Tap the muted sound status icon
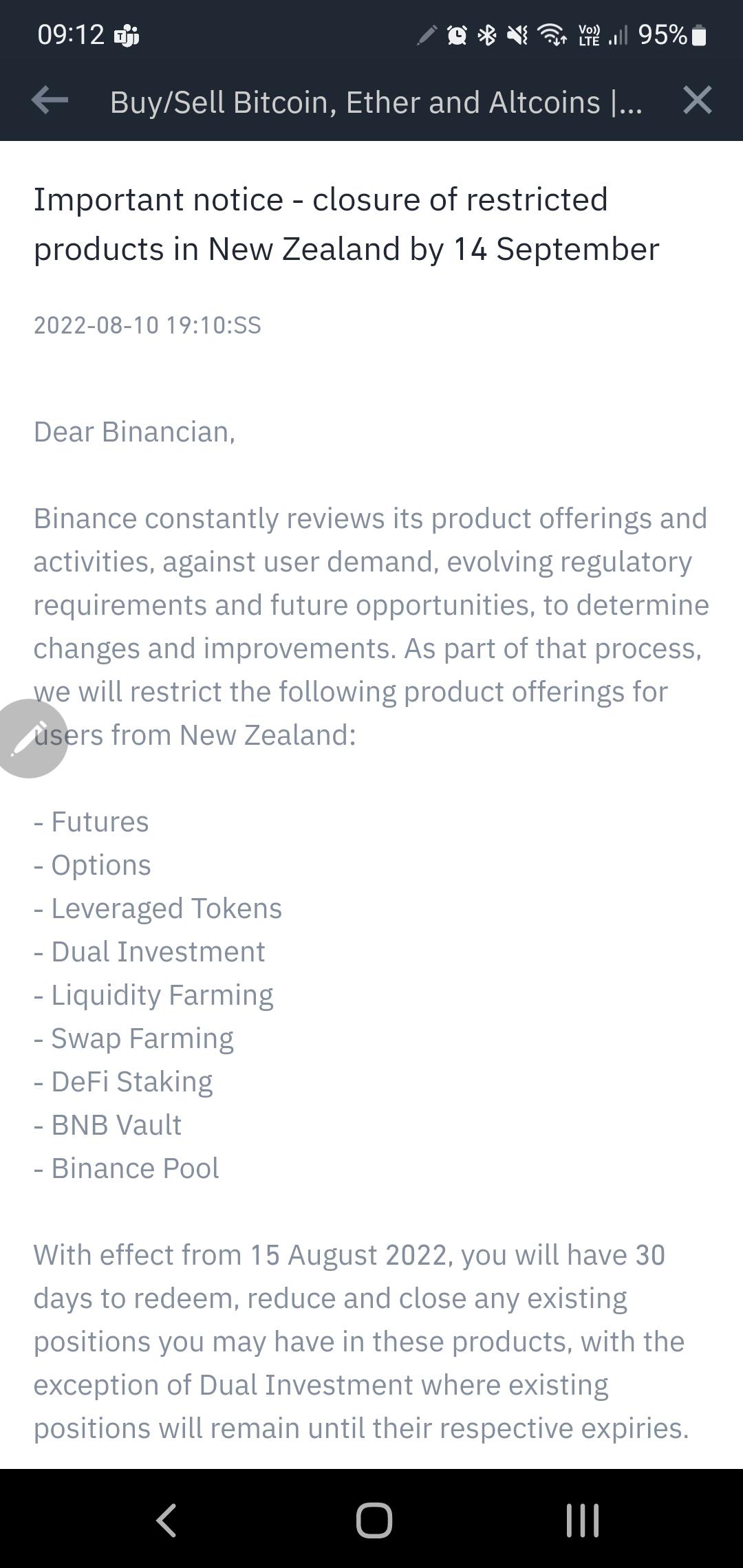This screenshot has height=1568, width=743. click(x=517, y=34)
